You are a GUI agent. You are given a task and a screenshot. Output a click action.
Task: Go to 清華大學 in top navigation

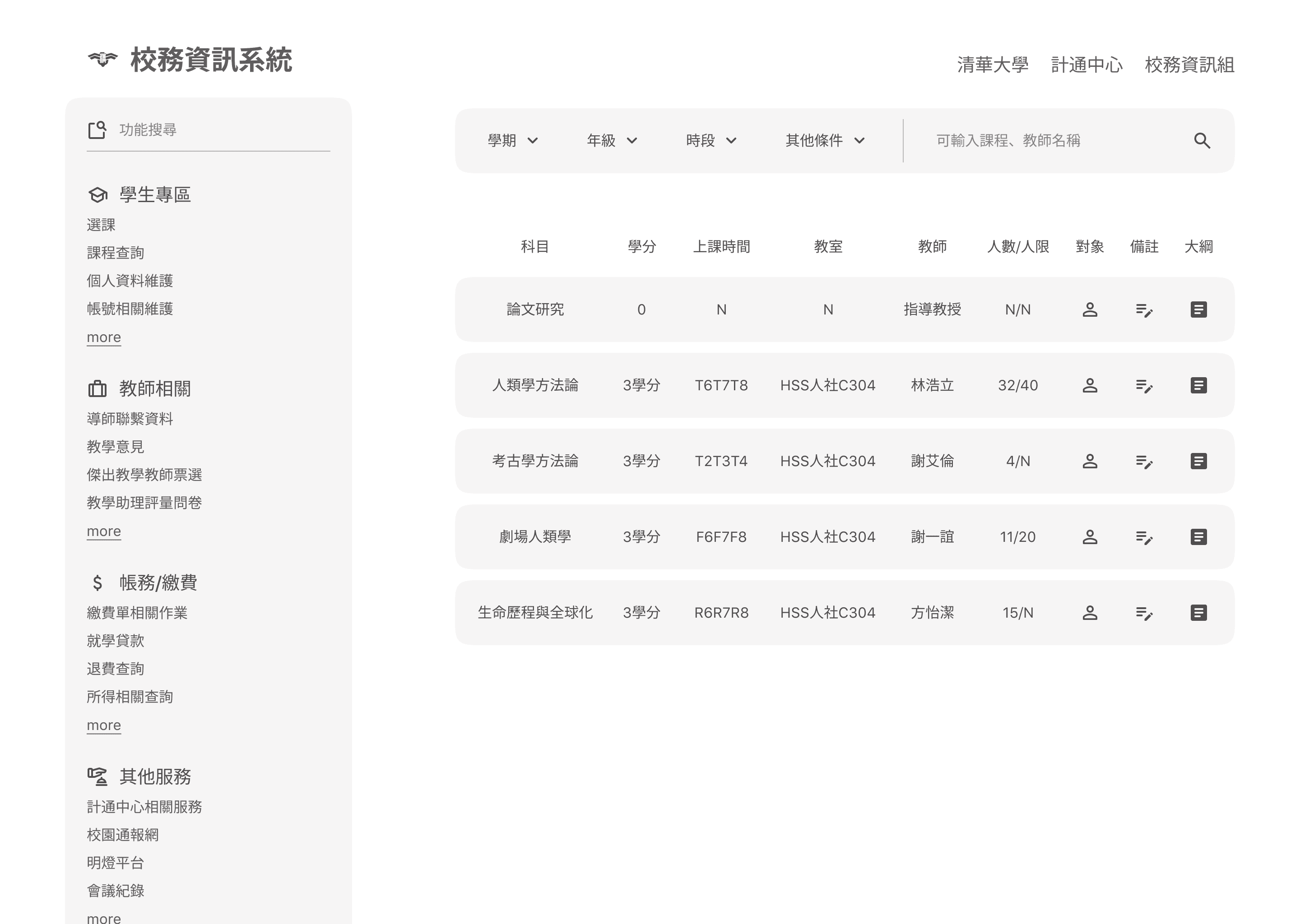tap(992, 65)
